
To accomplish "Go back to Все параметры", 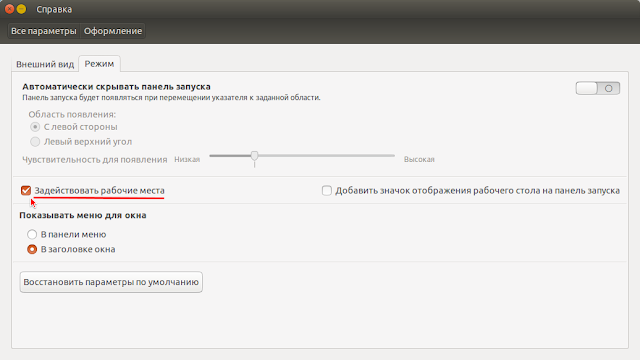I will pos(44,31).
